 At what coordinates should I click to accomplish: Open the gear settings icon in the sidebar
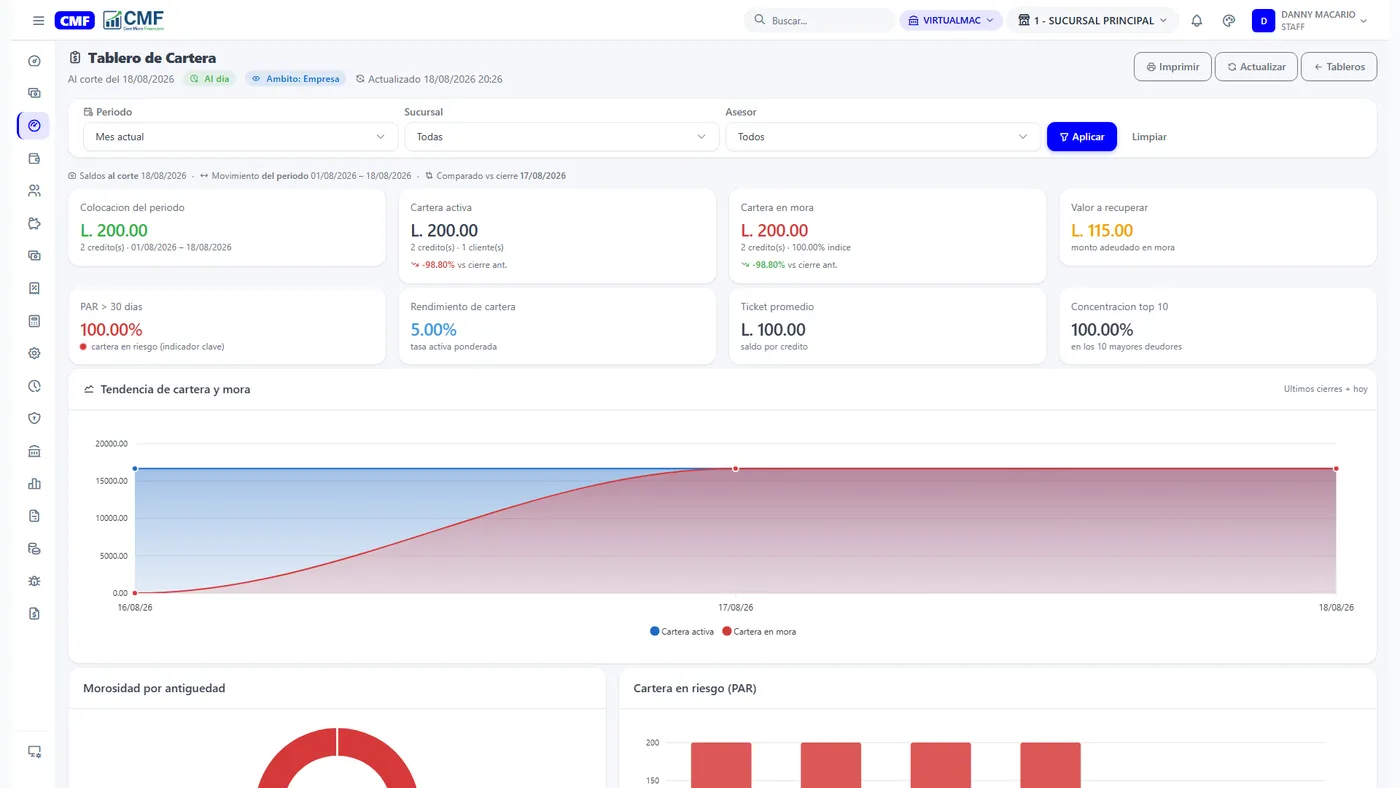(34, 353)
